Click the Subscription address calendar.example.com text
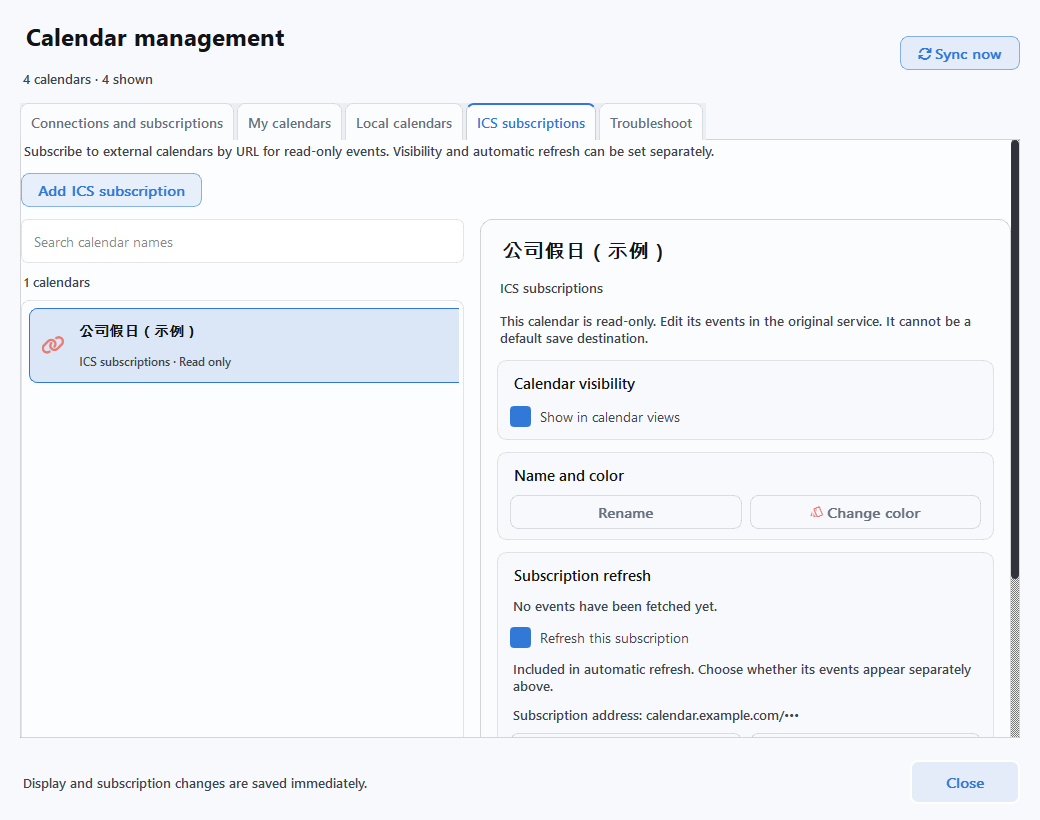The width and height of the screenshot is (1040, 820). pyautogui.click(x=656, y=715)
